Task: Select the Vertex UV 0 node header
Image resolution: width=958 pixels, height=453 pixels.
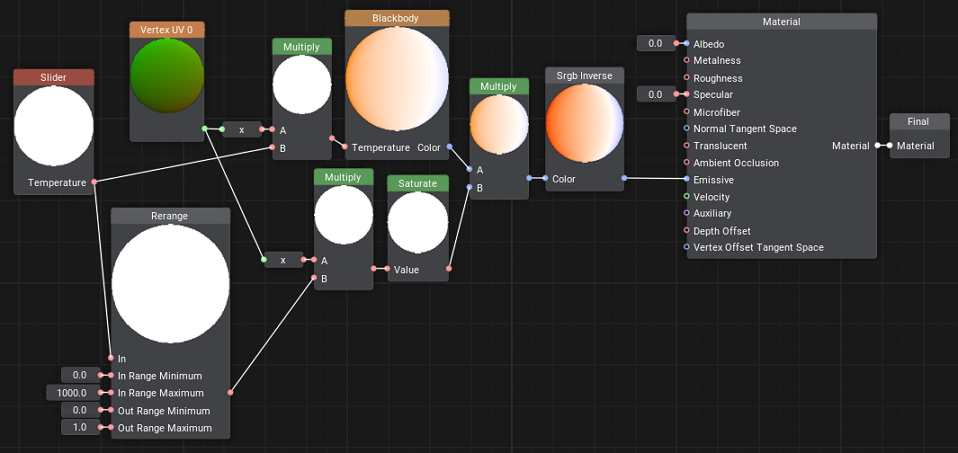Action: pos(167,30)
